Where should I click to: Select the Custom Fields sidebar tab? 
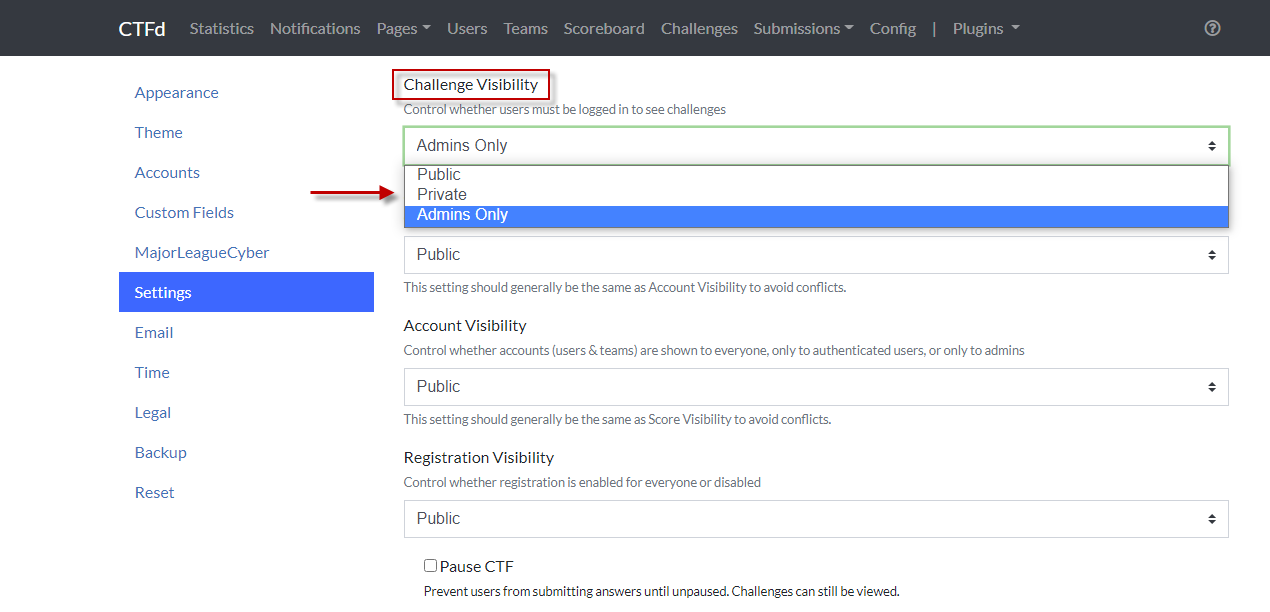pyautogui.click(x=184, y=213)
